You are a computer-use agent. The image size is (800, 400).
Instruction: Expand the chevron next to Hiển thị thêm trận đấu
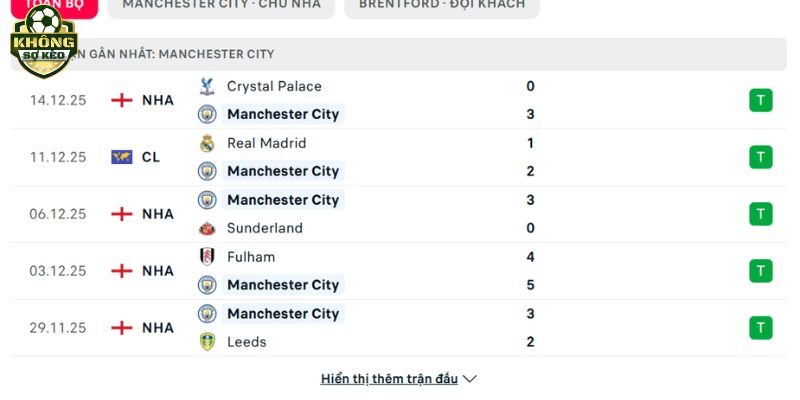(470, 379)
